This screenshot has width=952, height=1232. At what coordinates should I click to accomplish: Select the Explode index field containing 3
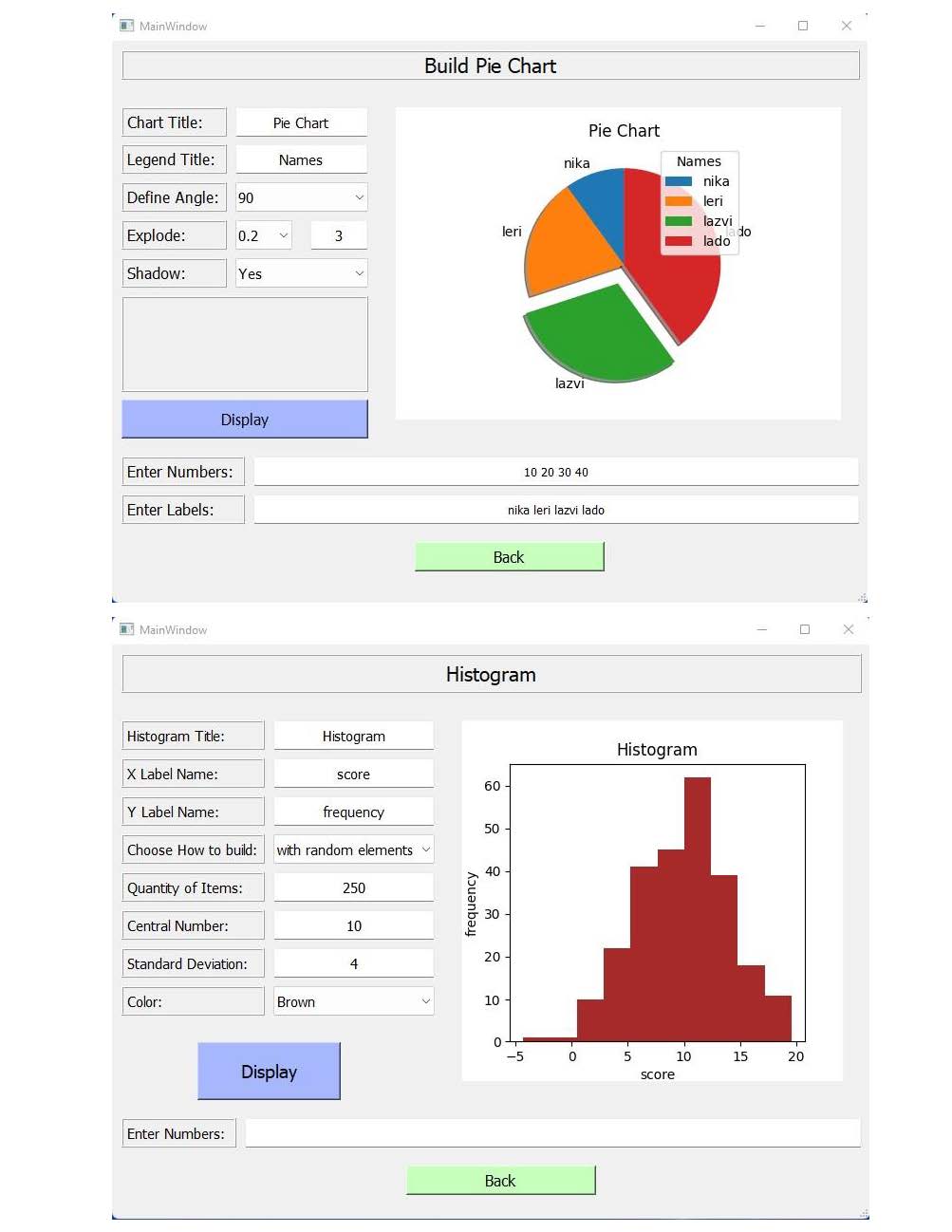coord(338,235)
